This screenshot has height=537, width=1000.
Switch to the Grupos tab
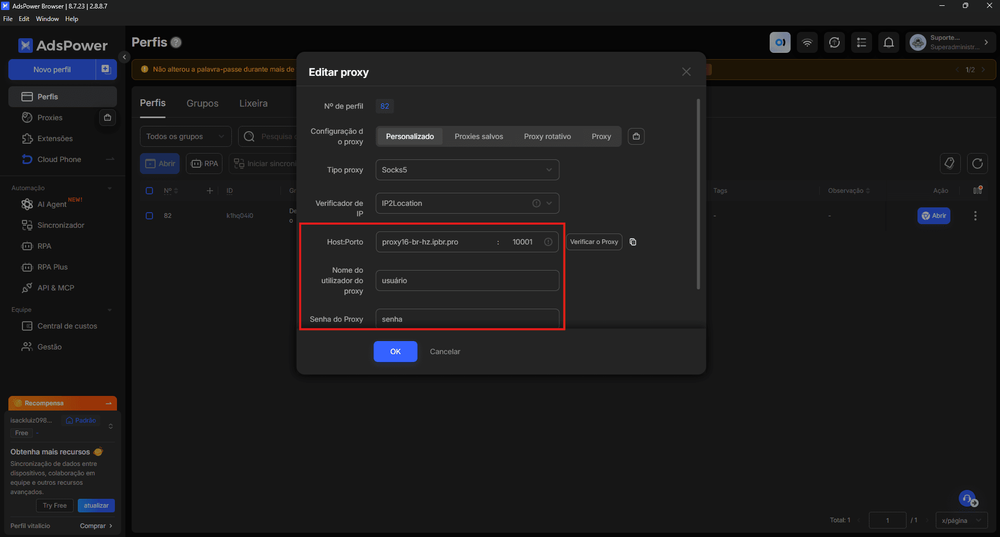pyautogui.click(x=202, y=103)
